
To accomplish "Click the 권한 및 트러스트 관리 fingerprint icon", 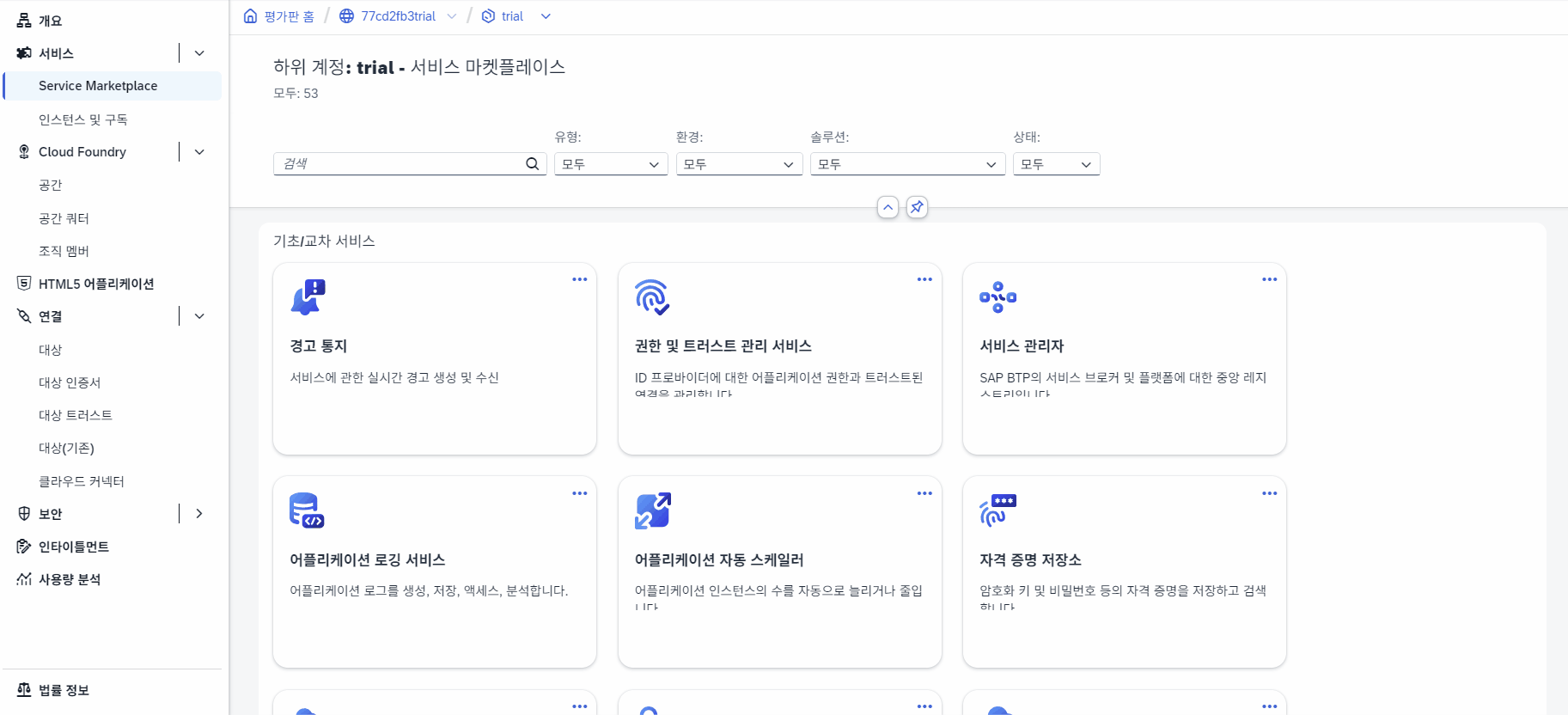I will pos(652,297).
